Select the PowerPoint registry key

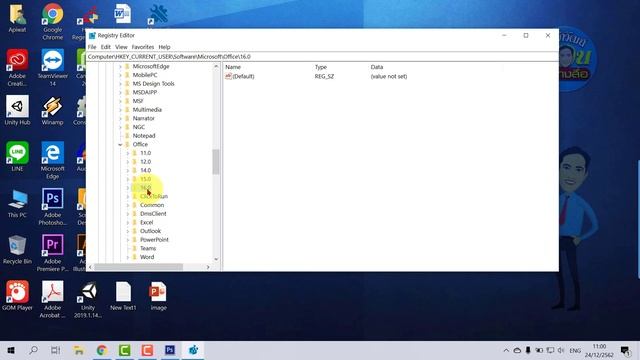(154, 240)
